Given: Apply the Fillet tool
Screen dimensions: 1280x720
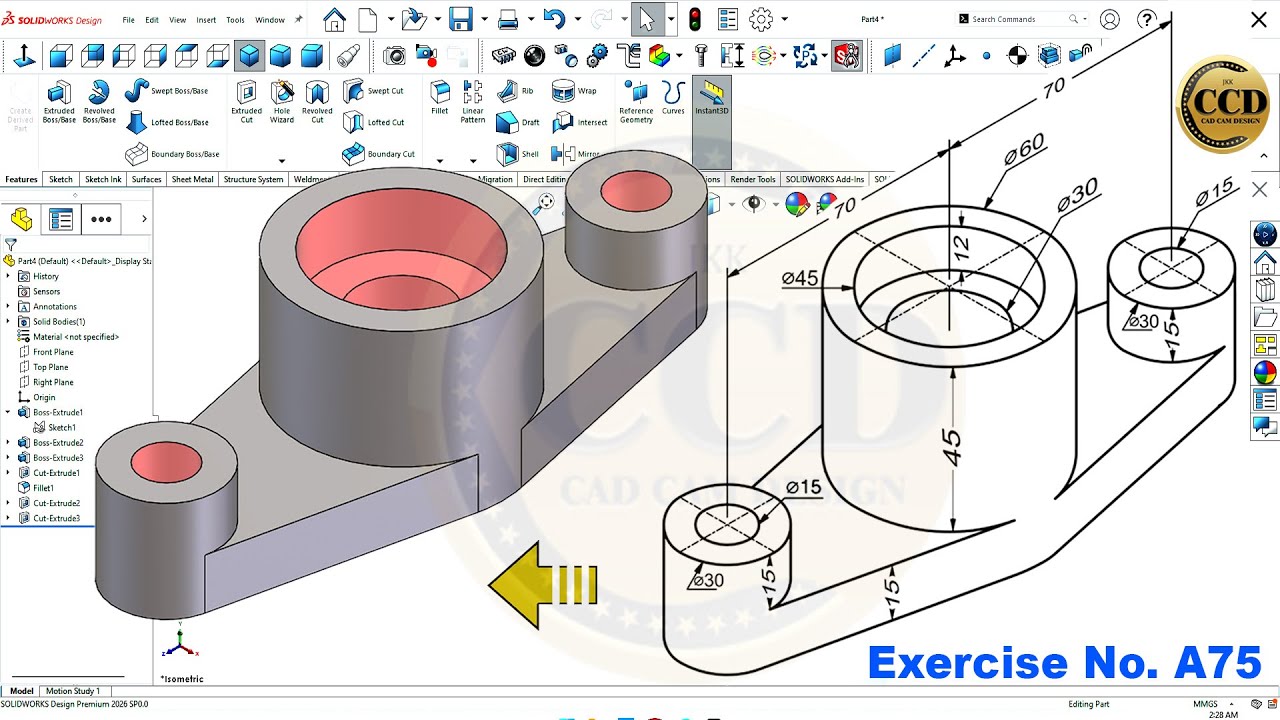Looking at the screenshot, I should tap(439, 98).
